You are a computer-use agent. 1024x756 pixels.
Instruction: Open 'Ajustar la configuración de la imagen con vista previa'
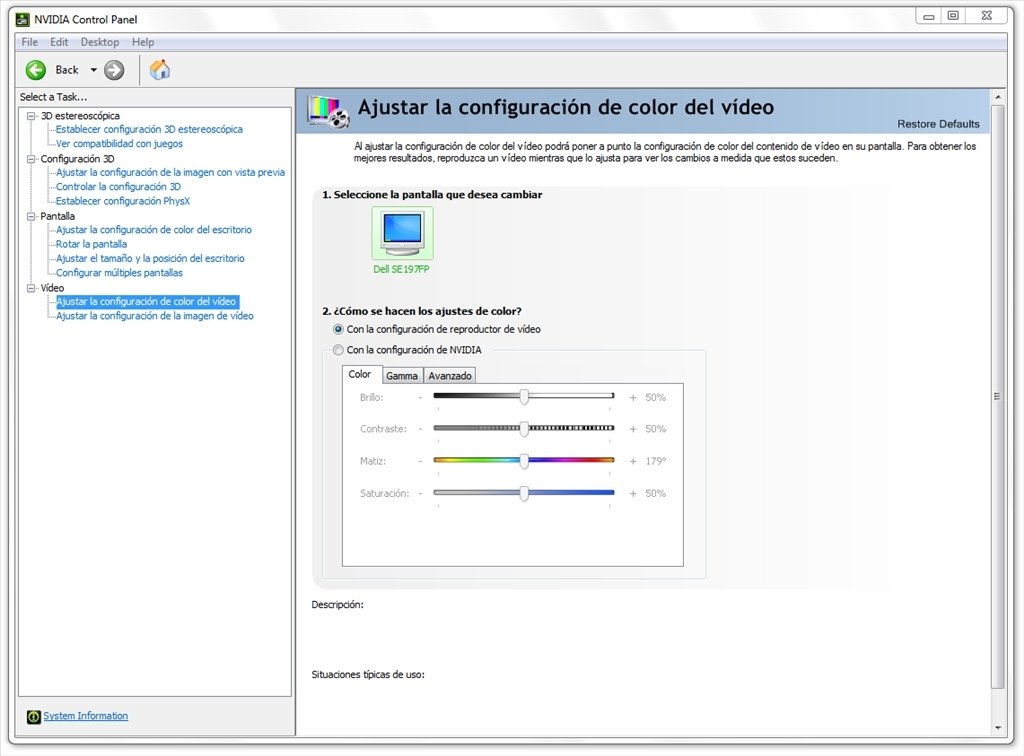170,172
